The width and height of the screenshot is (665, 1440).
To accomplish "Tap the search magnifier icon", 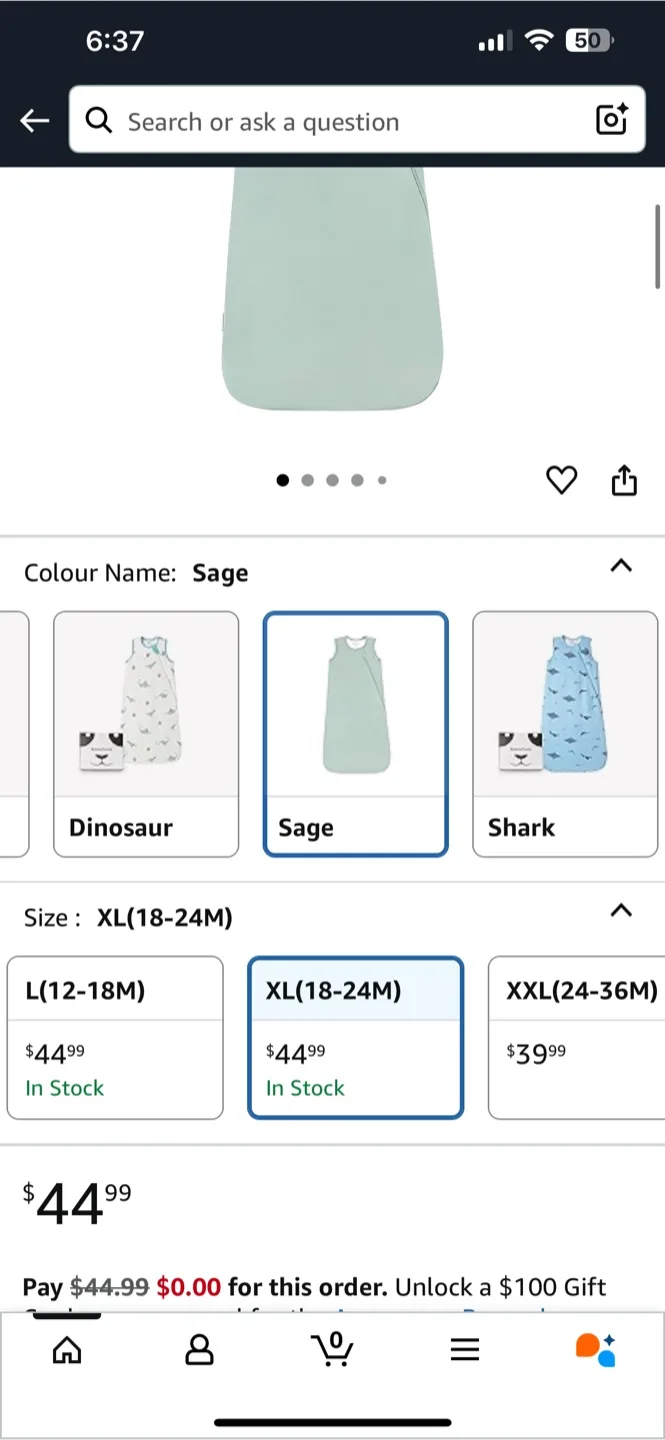I will (x=99, y=120).
